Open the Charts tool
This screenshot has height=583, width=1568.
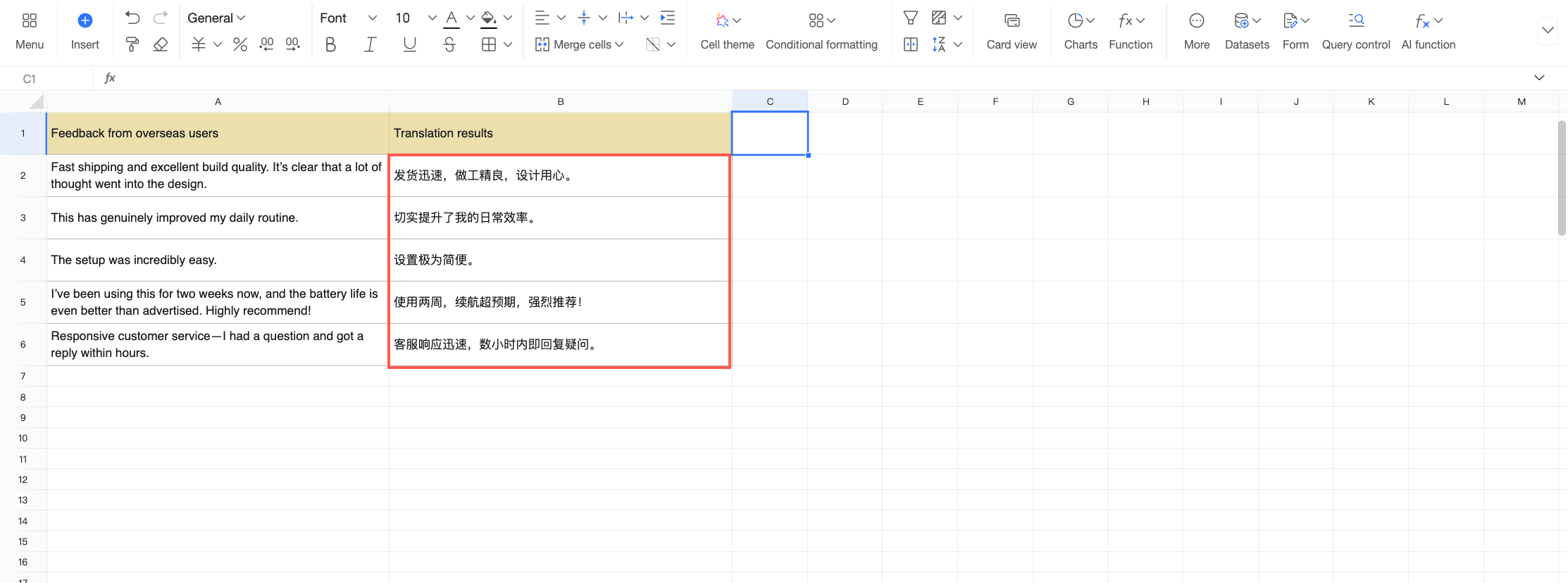coord(1081,32)
